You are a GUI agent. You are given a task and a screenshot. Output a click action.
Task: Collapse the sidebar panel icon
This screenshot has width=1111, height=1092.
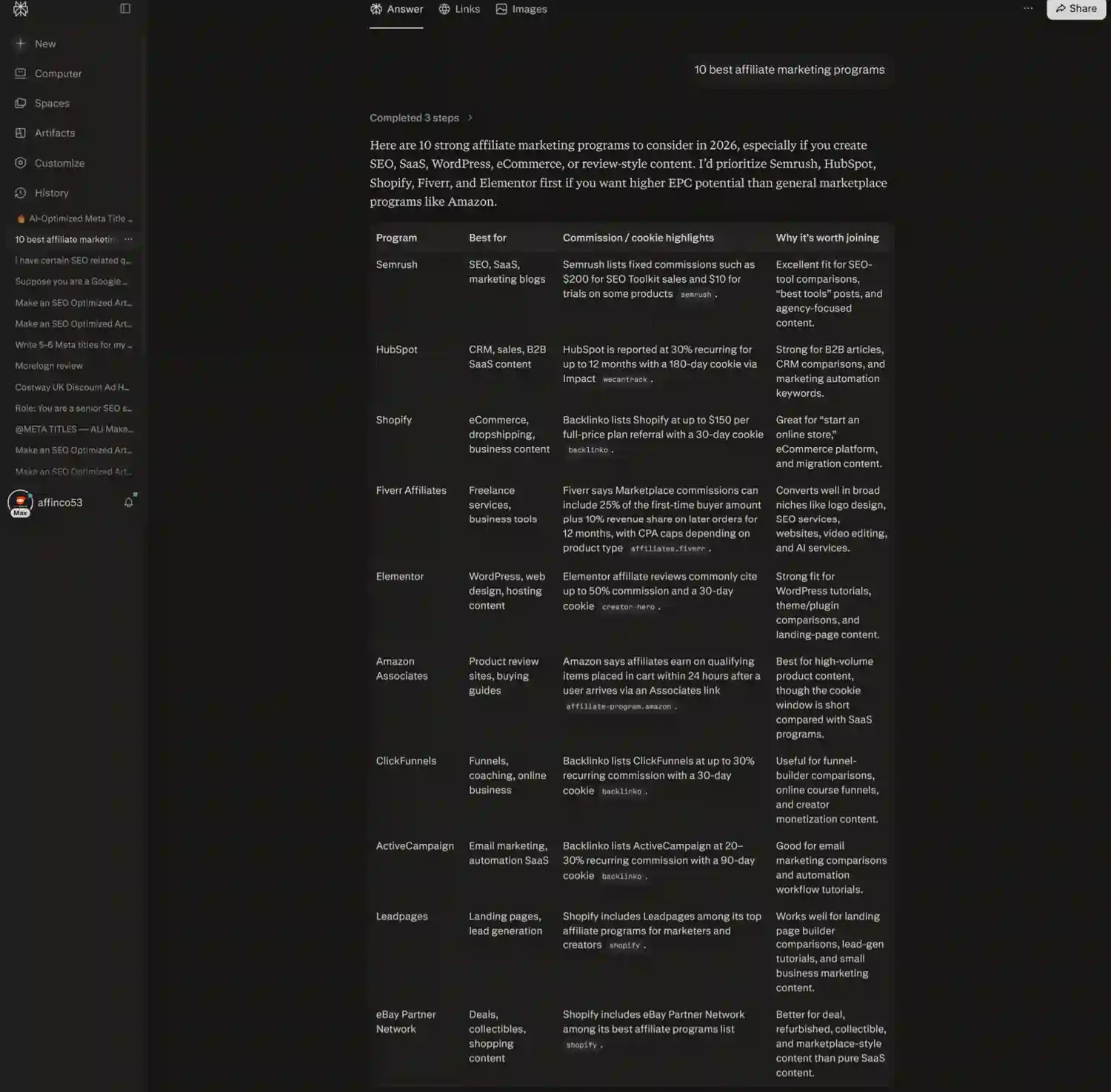[x=125, y=9]
